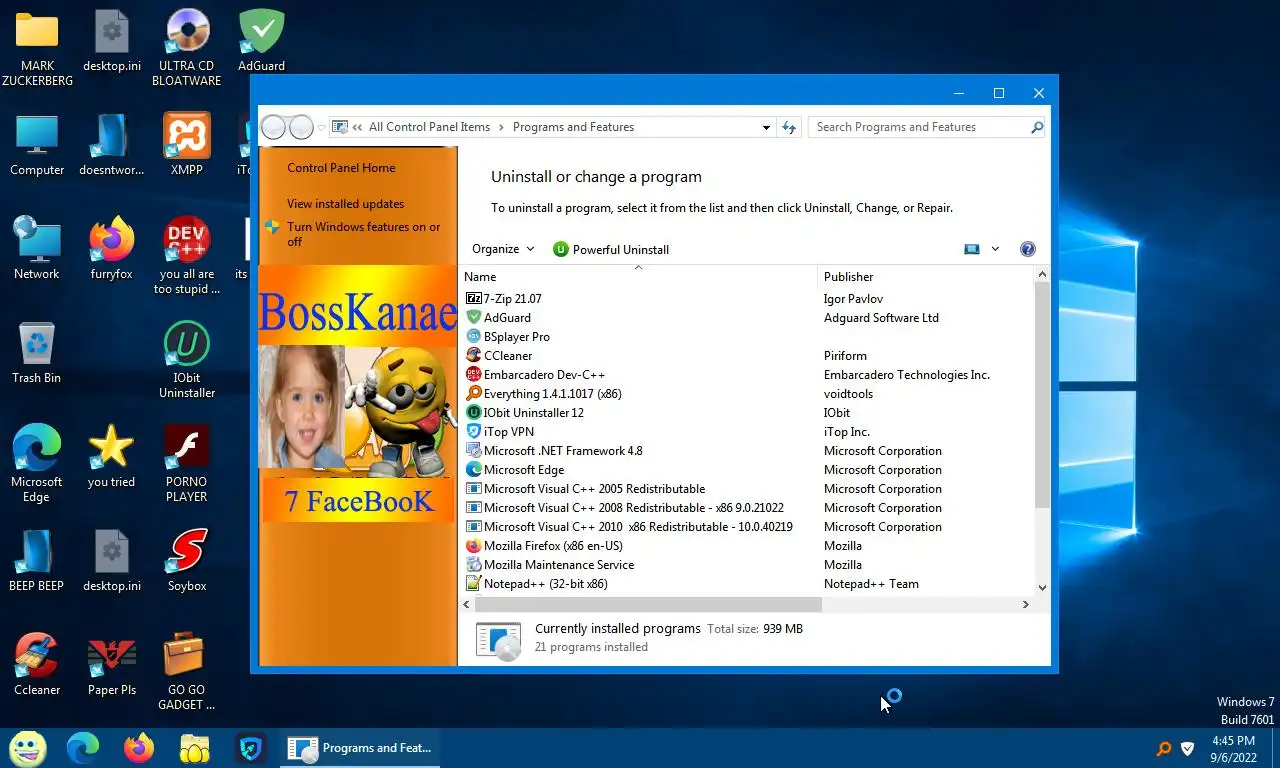
Task: Expand recent pages dropdown arrow
Action: [x=321, y=127]
